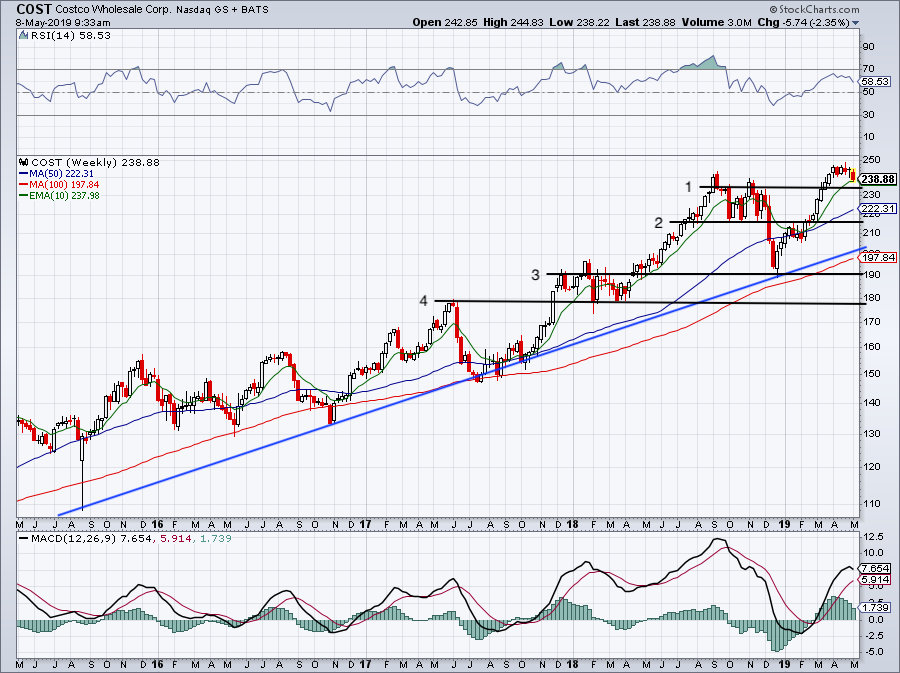Click the 250 price axis label
Viewport: 900px width, 673px height.
tap(871, 160)
